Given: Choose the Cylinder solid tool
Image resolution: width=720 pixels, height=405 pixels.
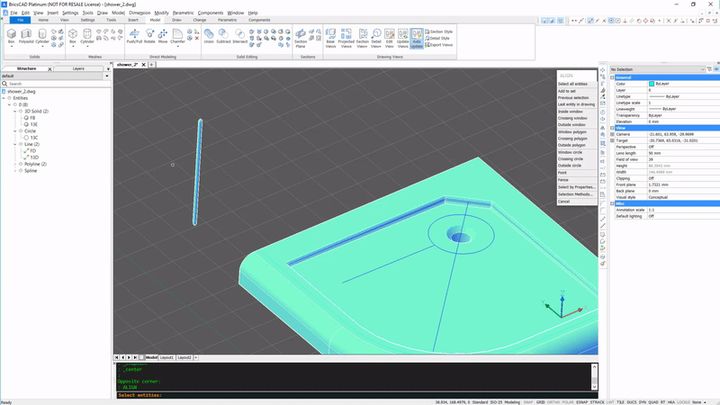Looking at the screenshot, I should [x=42, y=36].
